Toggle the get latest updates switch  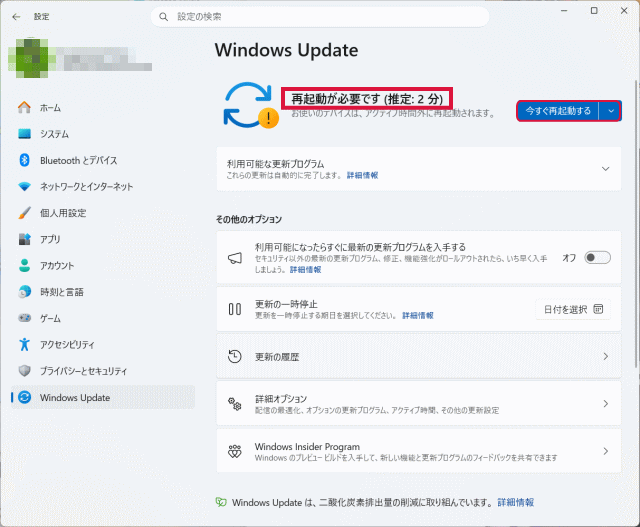pyautogui.click(x=597, y=258)
